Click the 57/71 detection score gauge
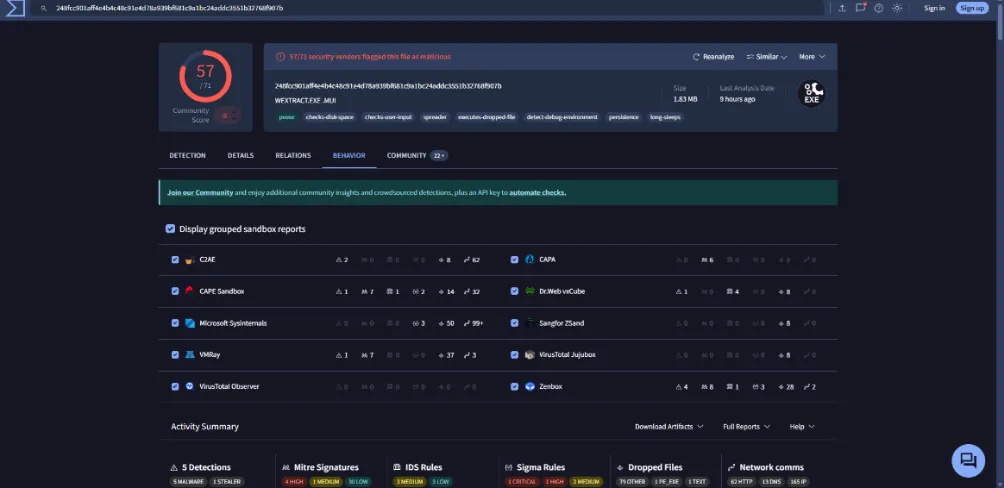1004x488 pixels. (206, 76)
